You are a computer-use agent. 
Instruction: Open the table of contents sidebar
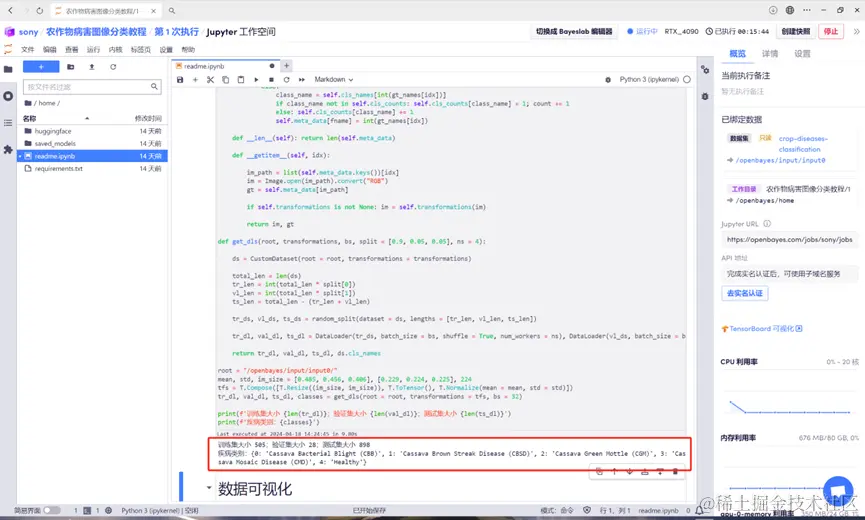8,122
